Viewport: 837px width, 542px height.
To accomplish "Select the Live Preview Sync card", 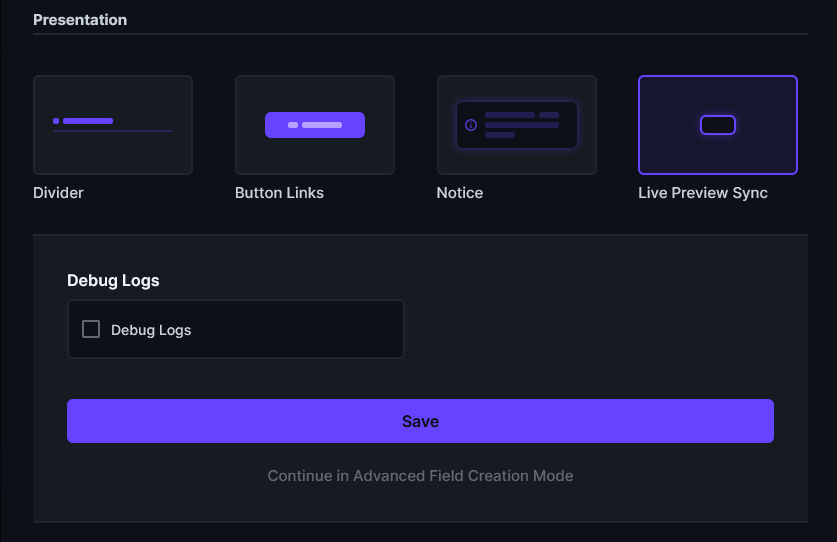I will click(x=717, y=125).
